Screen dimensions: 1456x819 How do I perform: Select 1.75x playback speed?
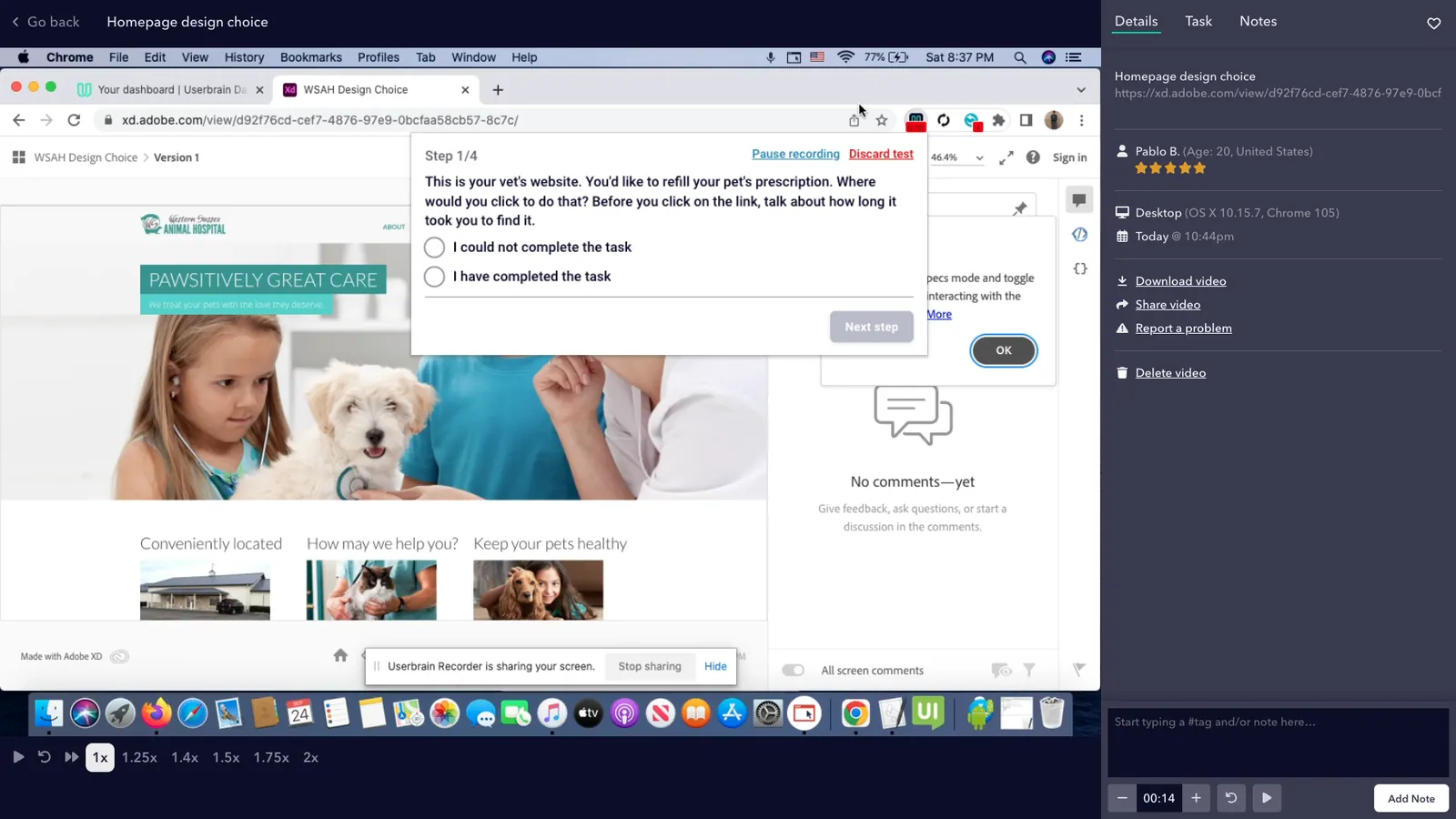[x=271, y=757]
